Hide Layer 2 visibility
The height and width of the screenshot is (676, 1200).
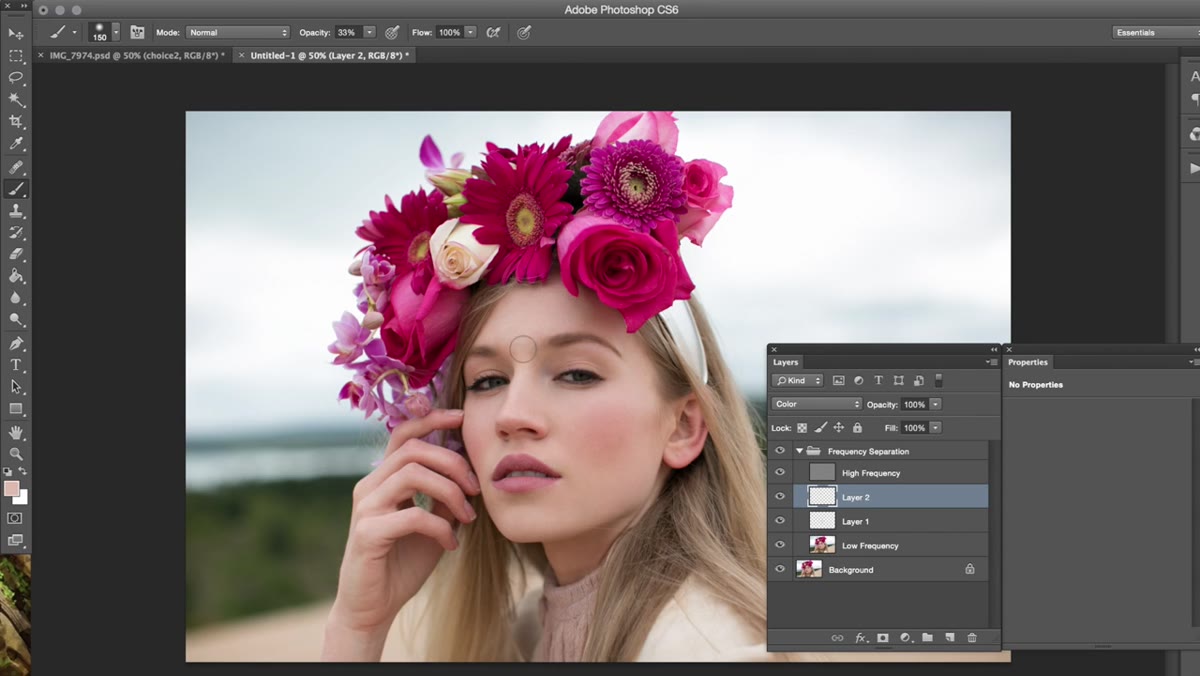[x=780, y=497]
